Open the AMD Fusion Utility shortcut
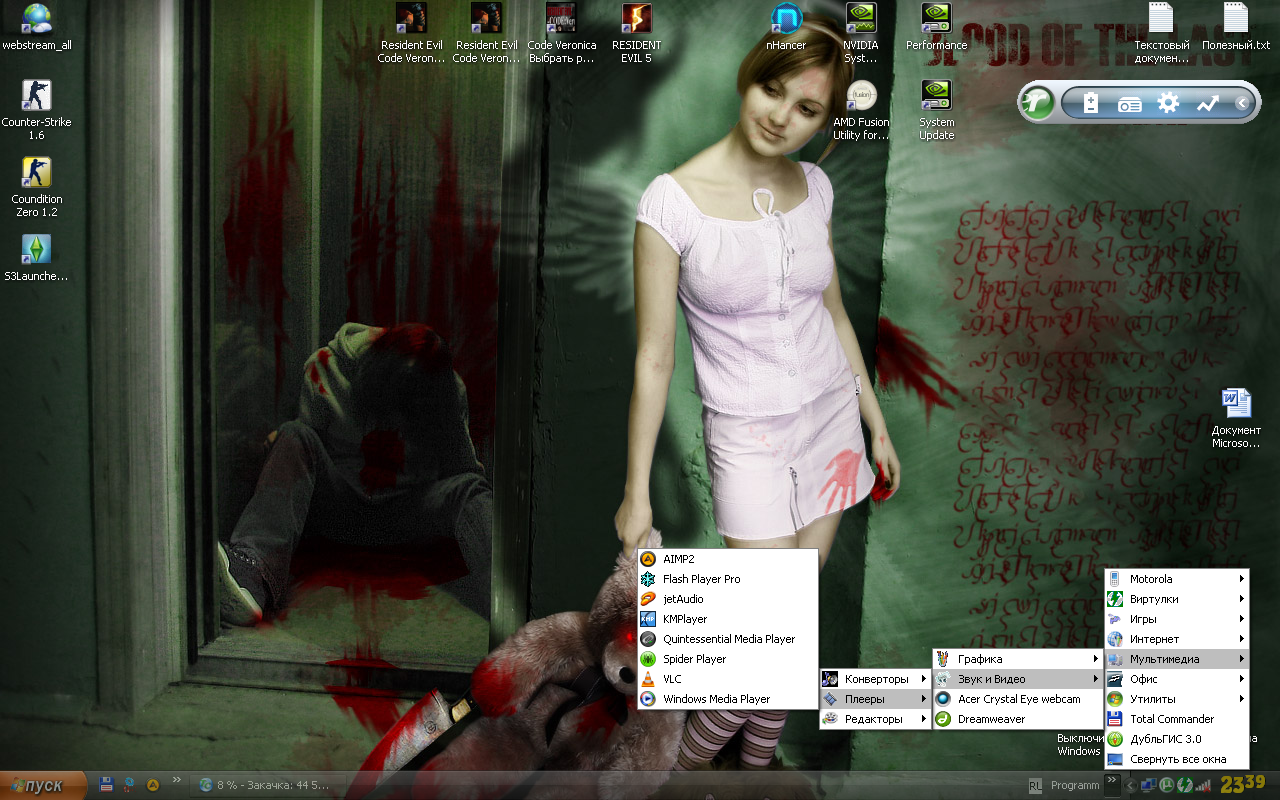The image size is (1280, 800). pyautogui.click(x=861, y=110)
